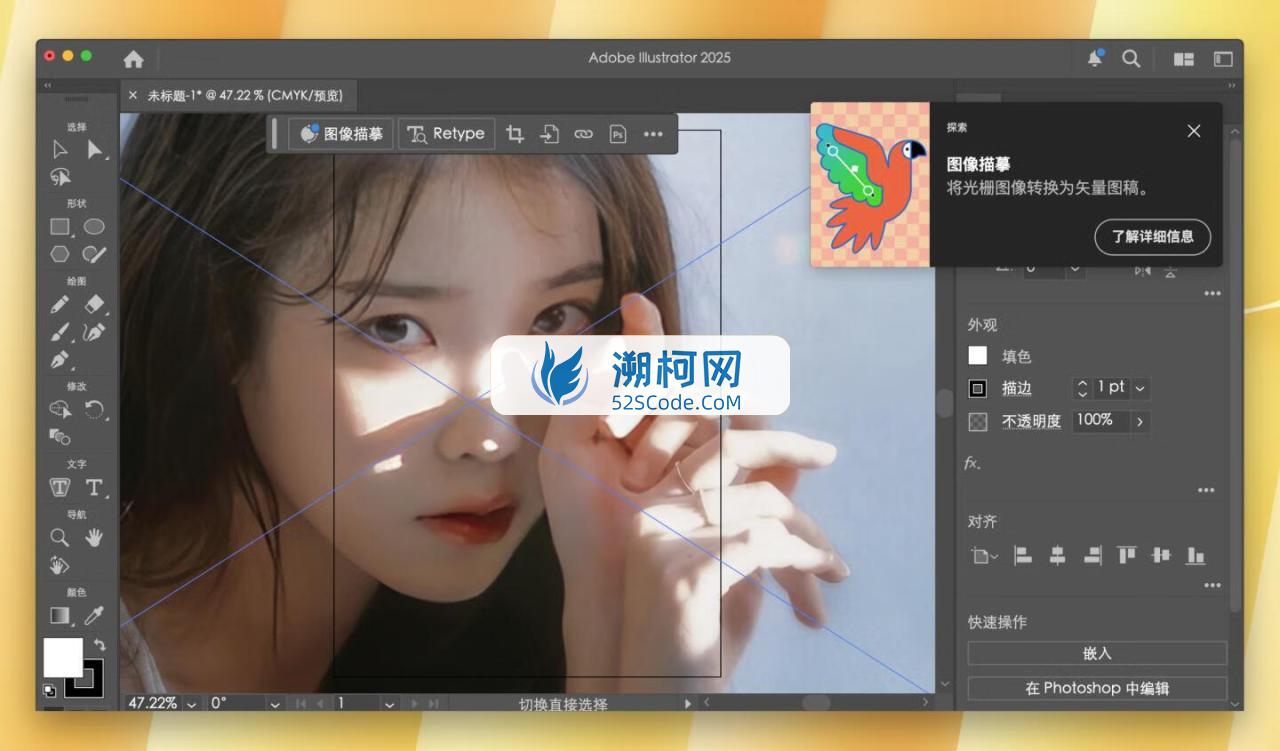This screenshot has height=751, width=1280.
Task: Open the rotation angle 0° dropdown
Action: point(275,704)
